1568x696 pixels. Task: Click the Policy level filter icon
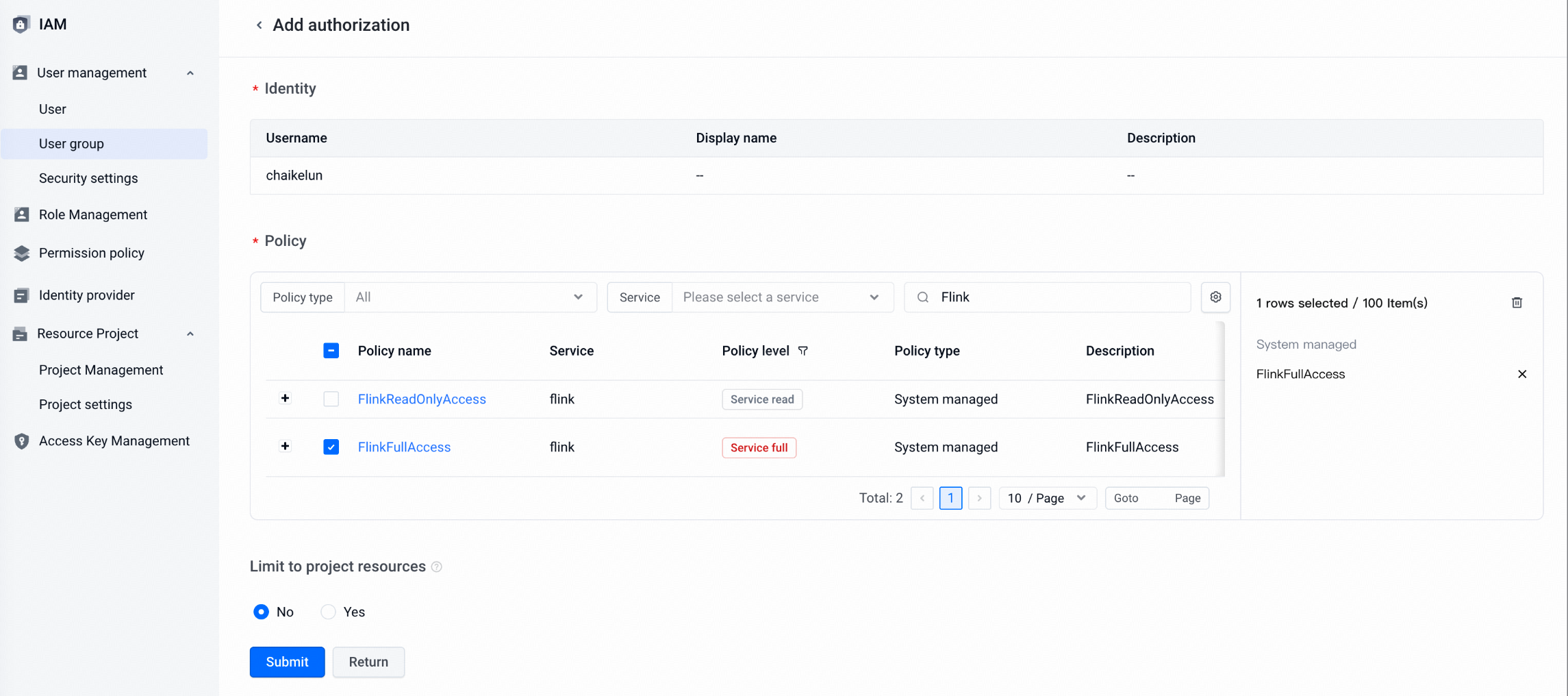pyautogui.click(x=803, y=351)
